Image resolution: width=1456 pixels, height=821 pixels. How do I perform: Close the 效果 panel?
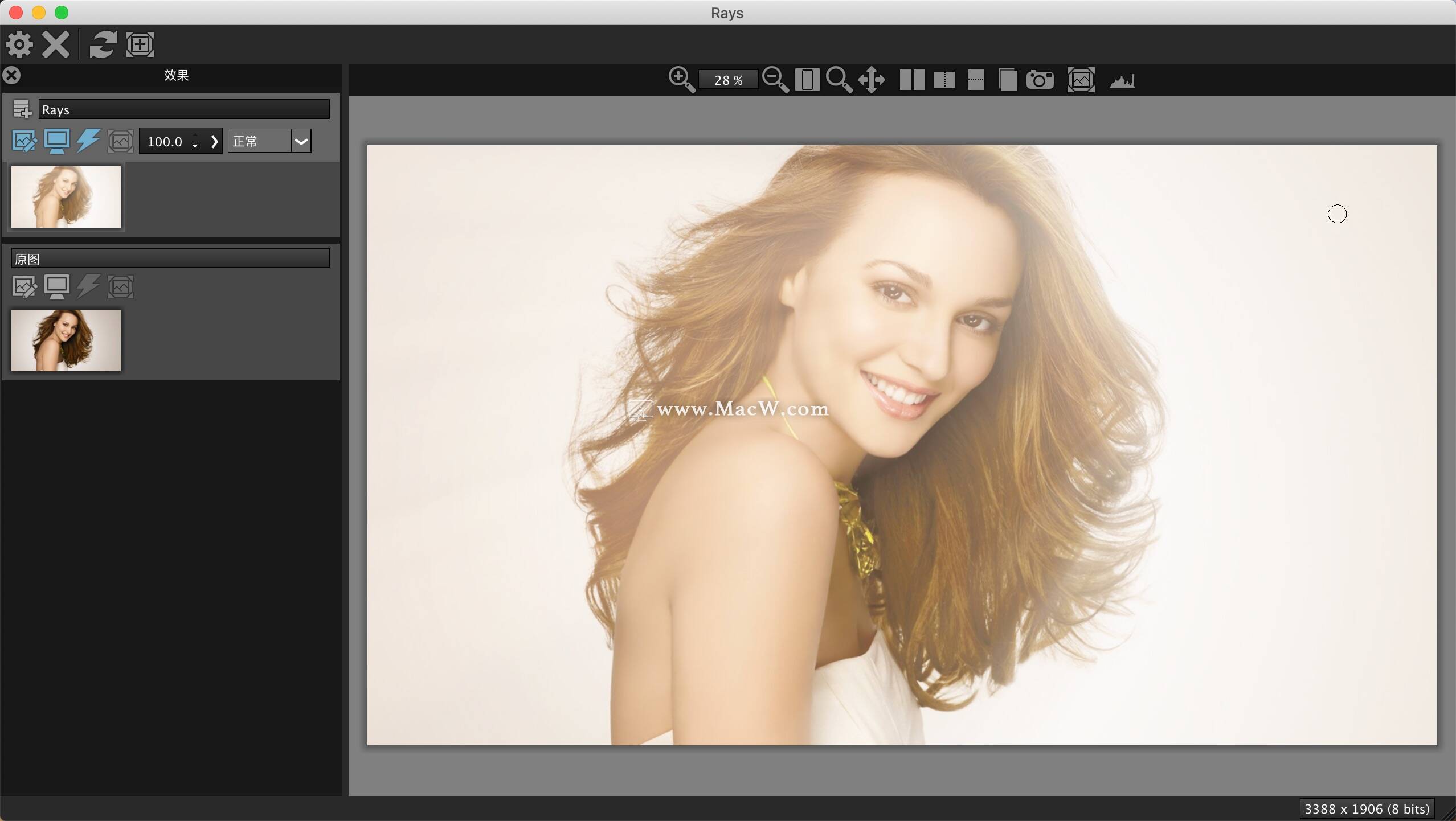click(x=11, y=75)
